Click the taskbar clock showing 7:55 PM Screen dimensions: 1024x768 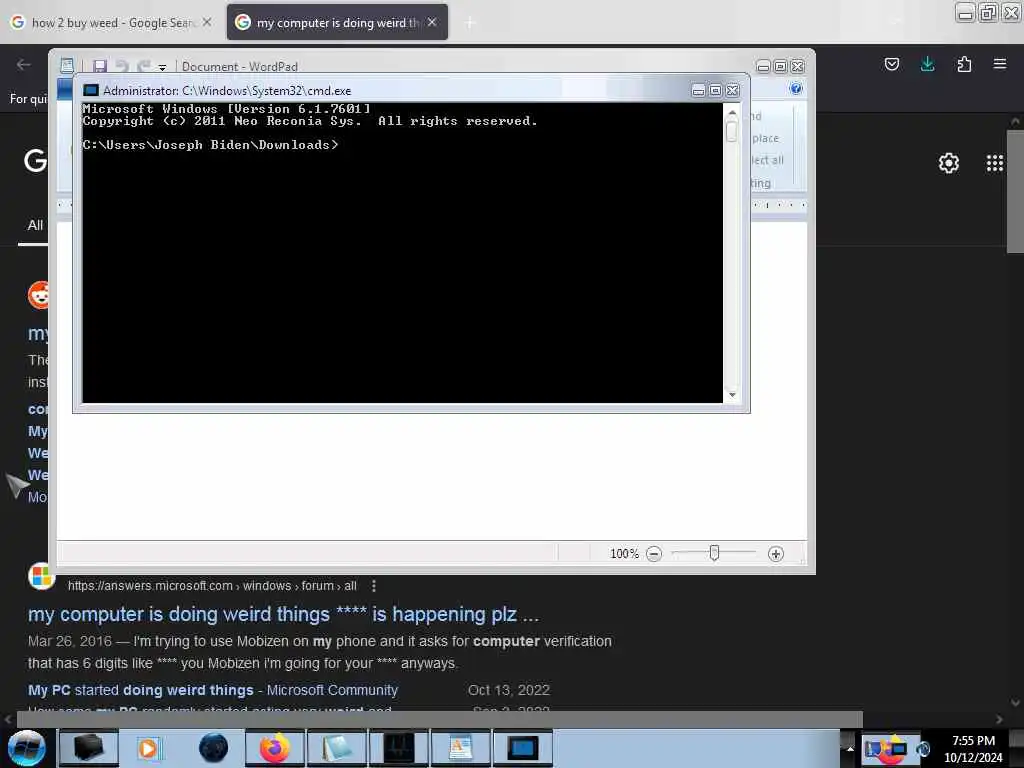click(973, 748)
